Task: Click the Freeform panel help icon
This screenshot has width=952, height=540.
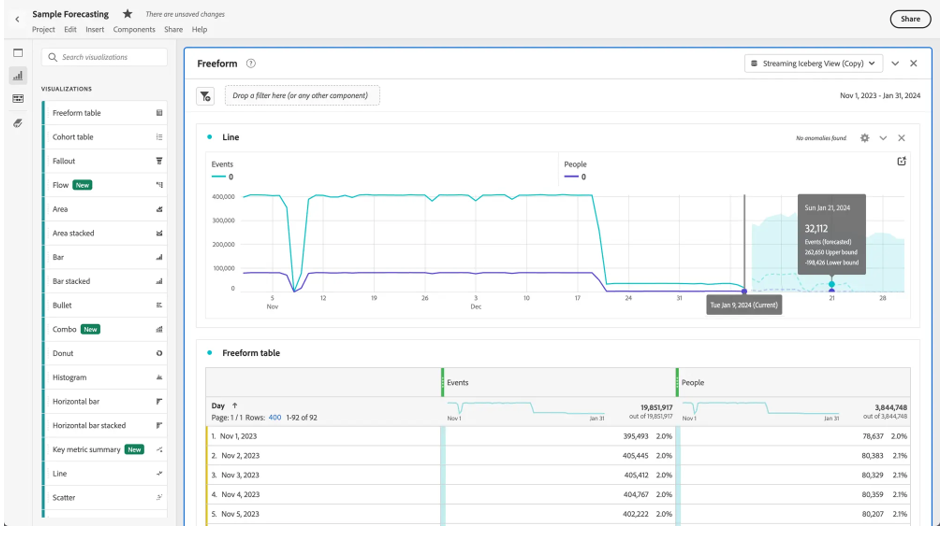Action: 251,63
